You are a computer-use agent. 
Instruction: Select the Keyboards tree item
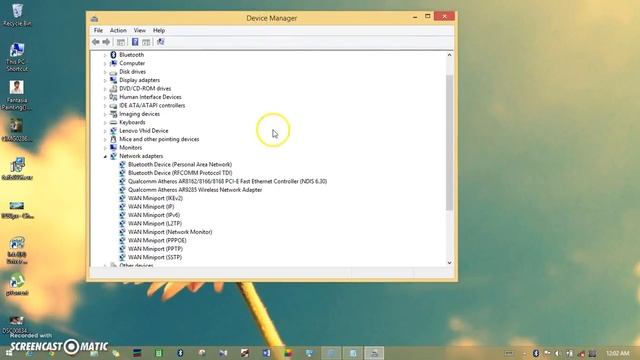pyautogui.click(x=132, y=122)
